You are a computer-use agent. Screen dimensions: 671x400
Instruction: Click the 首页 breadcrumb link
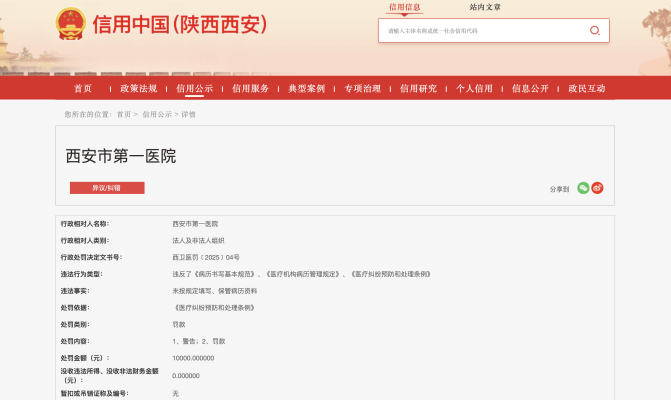click(x=124, y=114)
